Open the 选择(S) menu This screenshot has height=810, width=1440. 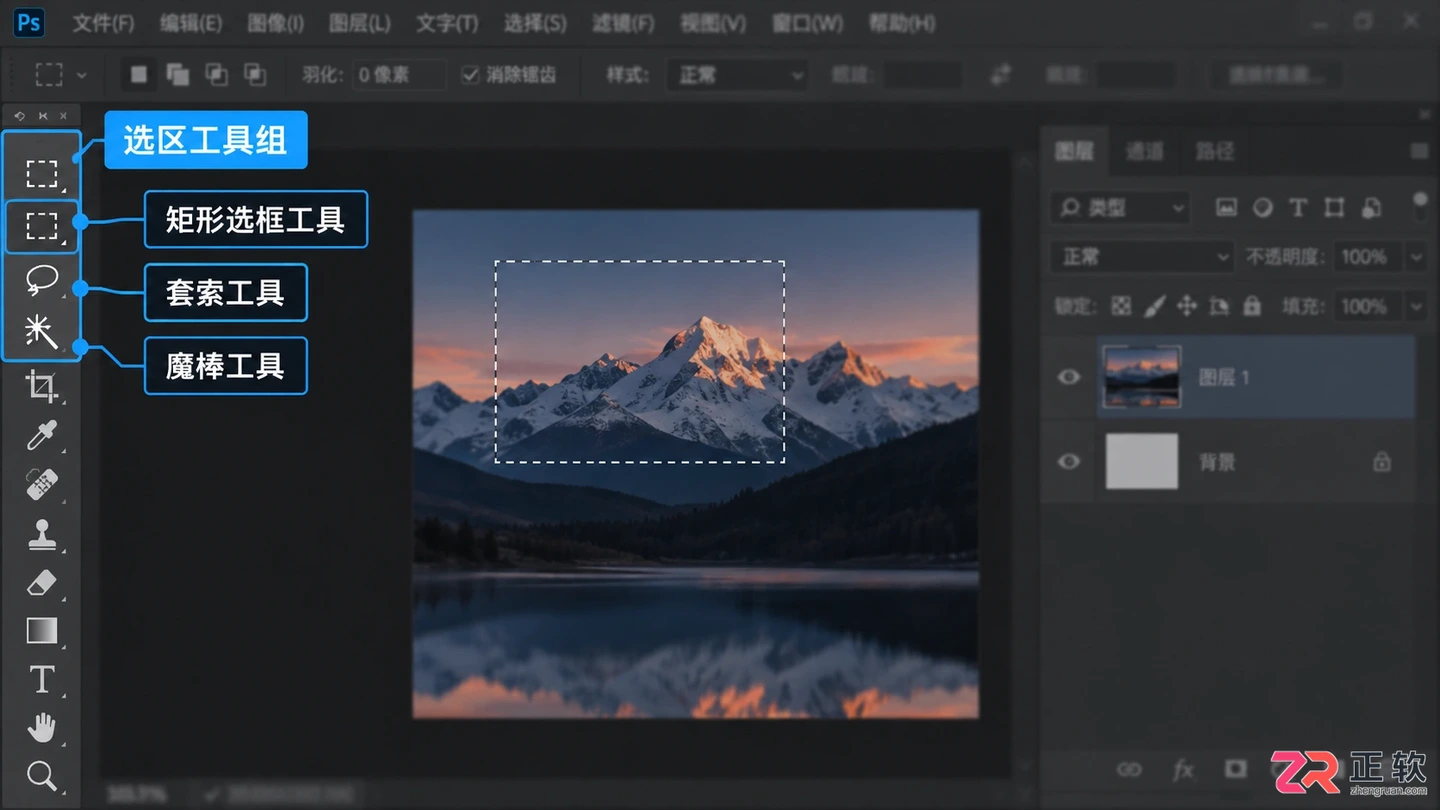tap(535, 23)
